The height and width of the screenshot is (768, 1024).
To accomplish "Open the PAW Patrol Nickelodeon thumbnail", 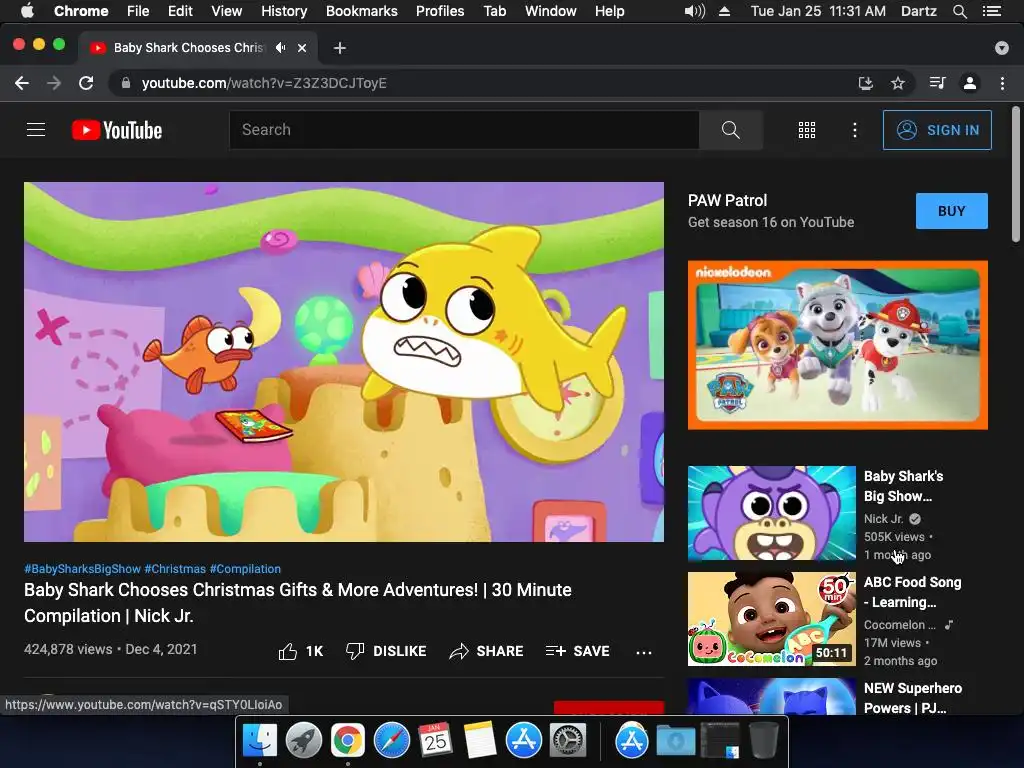I will pyautogui.click(x=837, y=345).
